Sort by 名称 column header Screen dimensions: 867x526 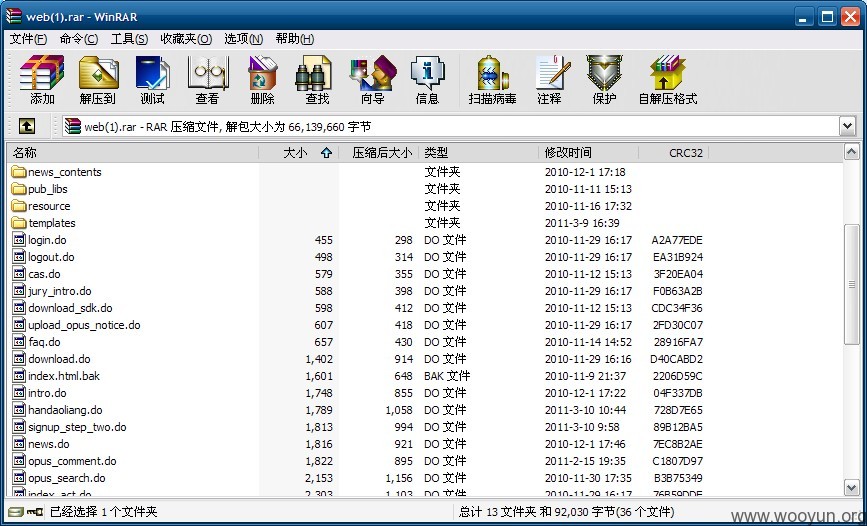[133, 153]
